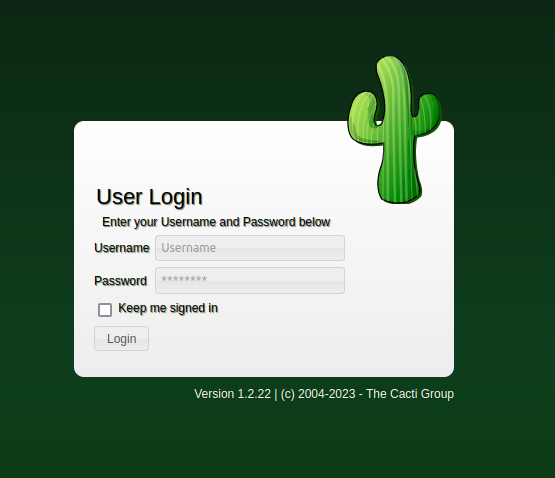
Task: Click the cactus logo's right arm
Action: point(429,114)
